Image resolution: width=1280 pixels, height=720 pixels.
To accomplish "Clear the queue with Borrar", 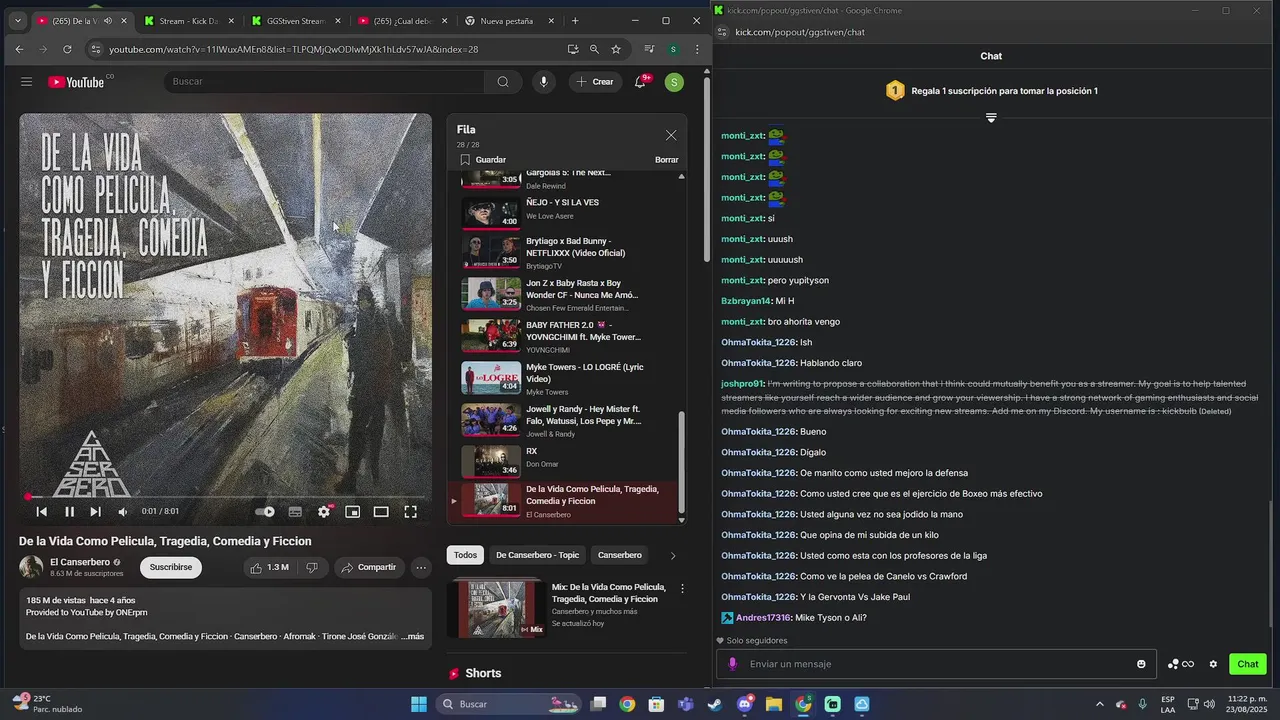I will (x=666, y=160).
